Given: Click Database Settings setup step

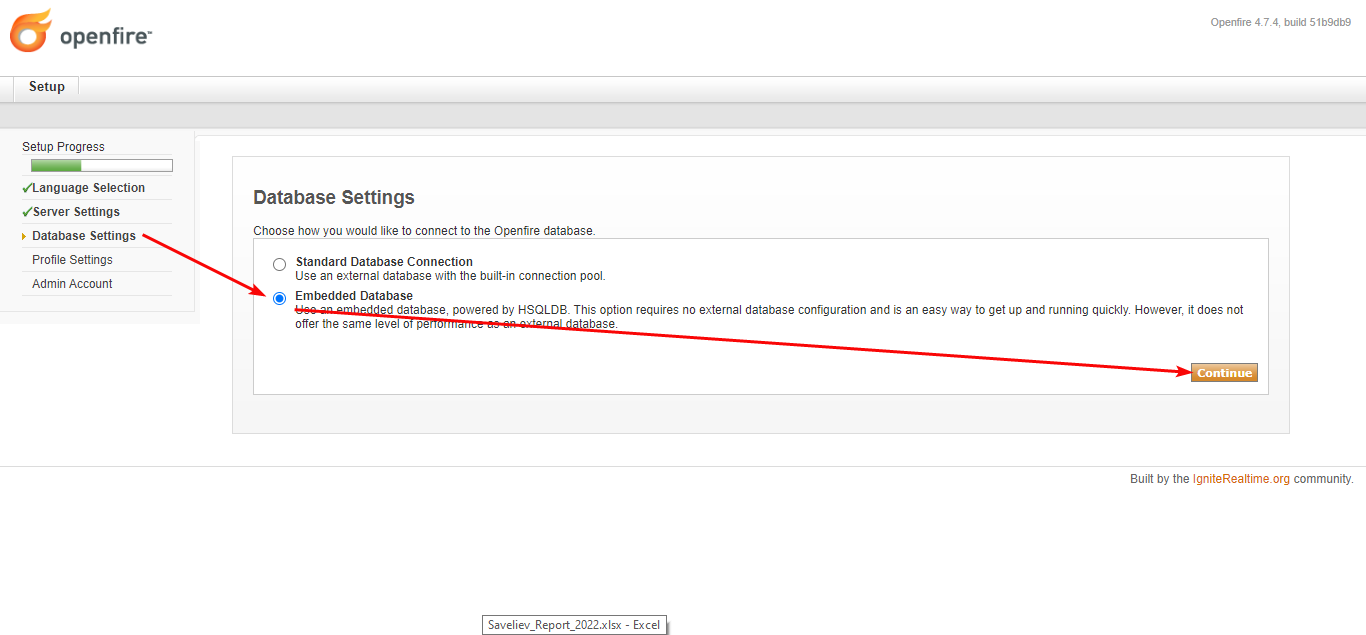Looking at the screenshot, I should 84,236.
